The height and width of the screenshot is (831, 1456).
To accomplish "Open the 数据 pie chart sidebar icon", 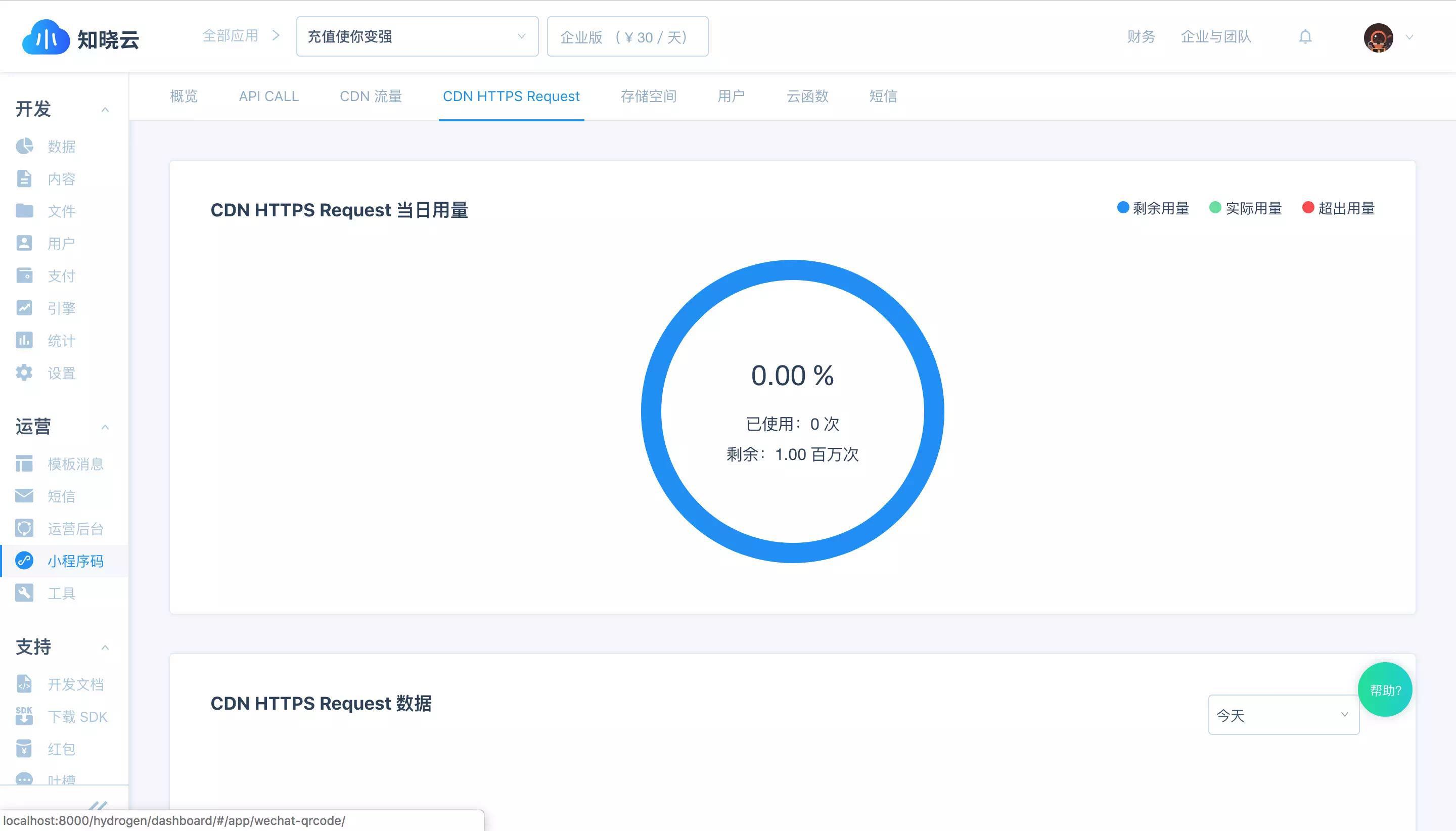I will [24, 146].
